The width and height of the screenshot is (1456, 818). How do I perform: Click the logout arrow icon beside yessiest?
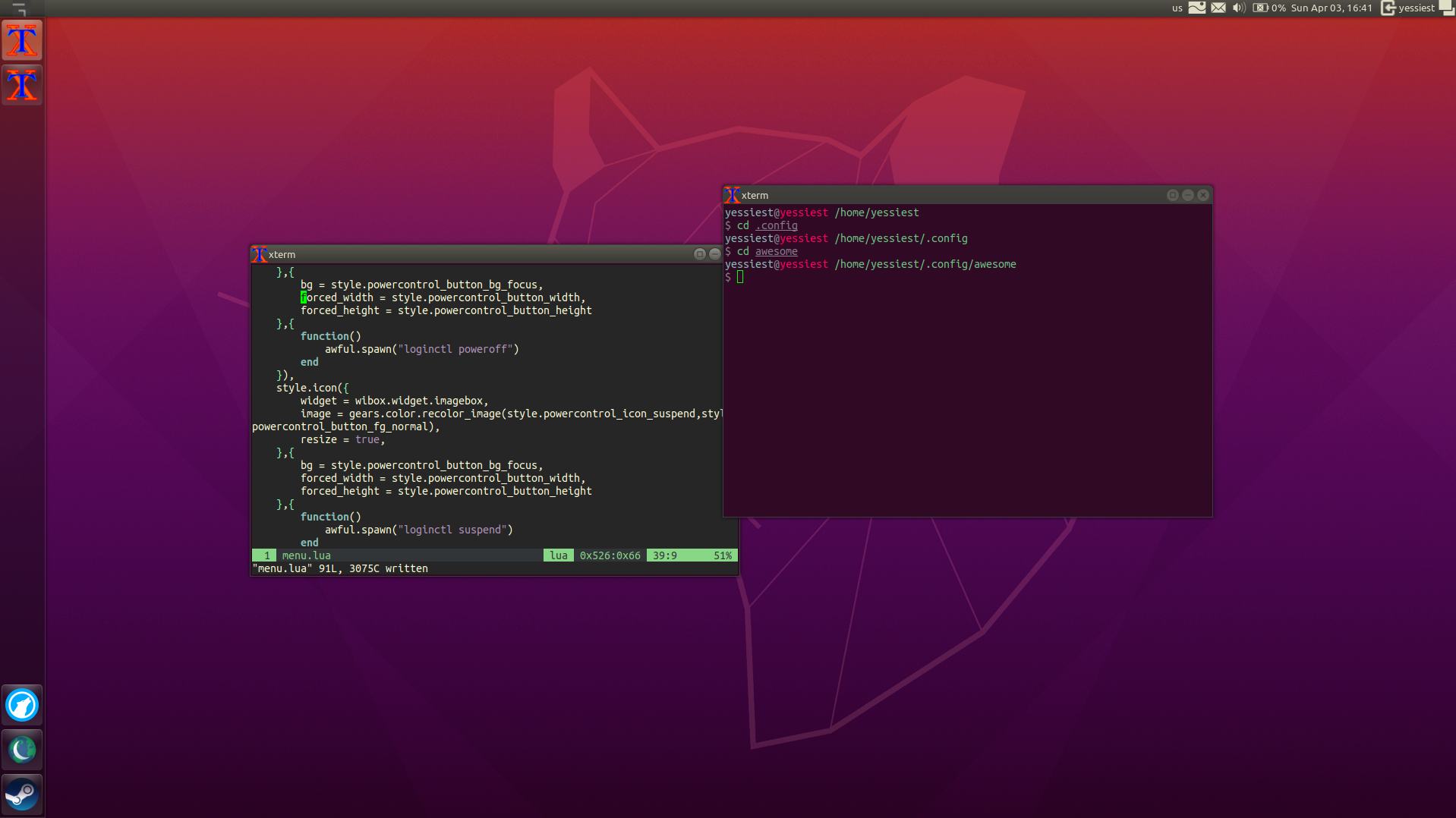[1388, 8]
